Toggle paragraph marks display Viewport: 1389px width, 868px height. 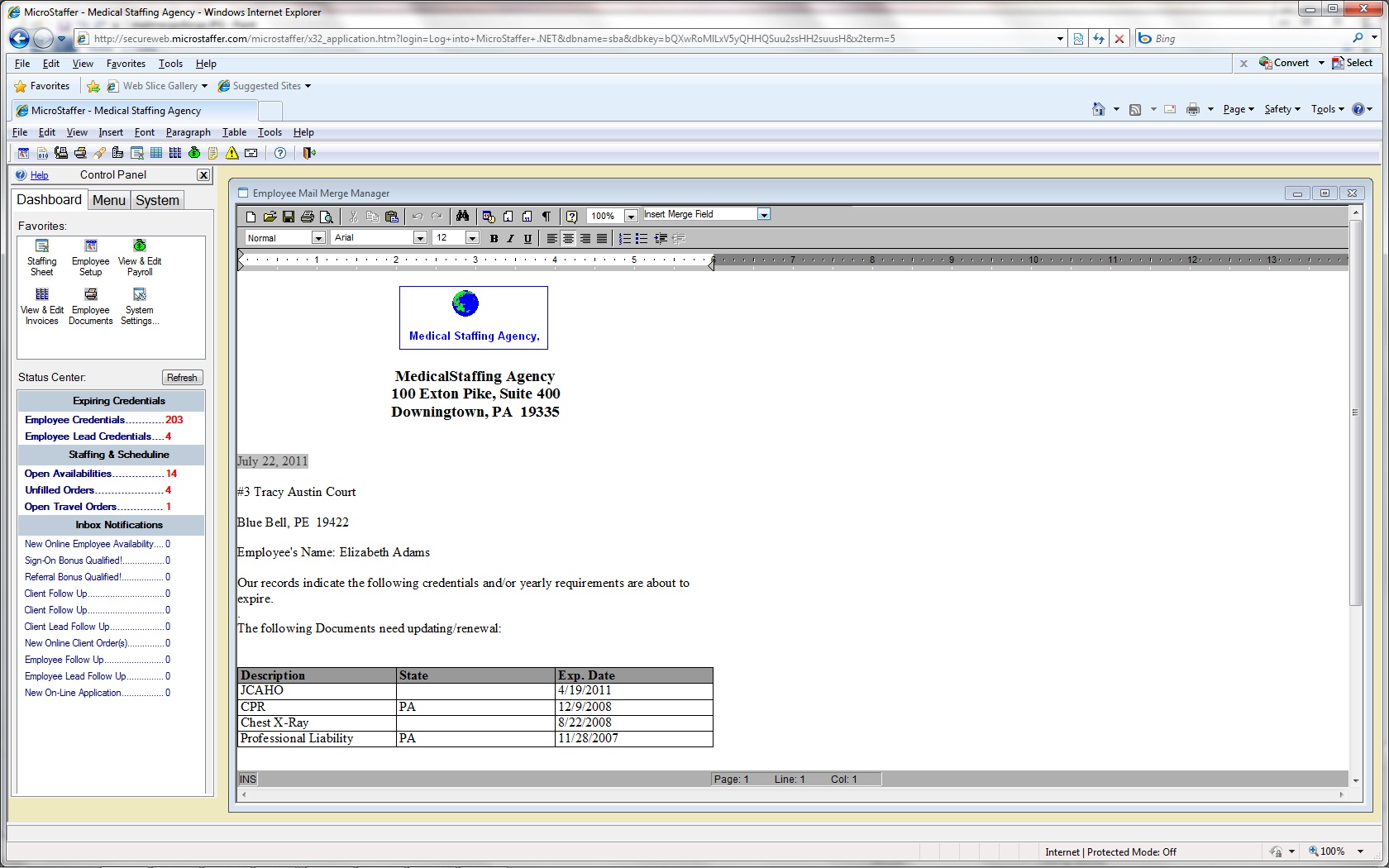547,217
